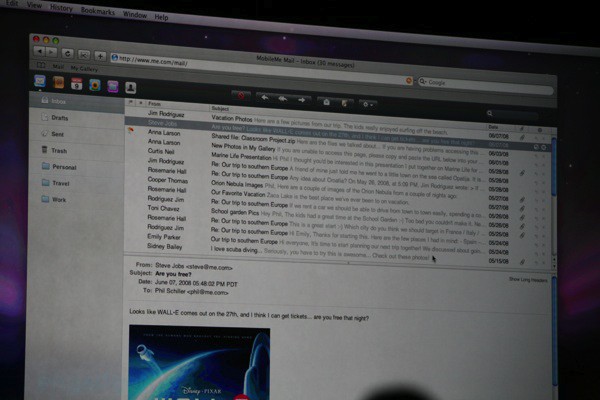Click the Reply All double-arrow icon

283,99
